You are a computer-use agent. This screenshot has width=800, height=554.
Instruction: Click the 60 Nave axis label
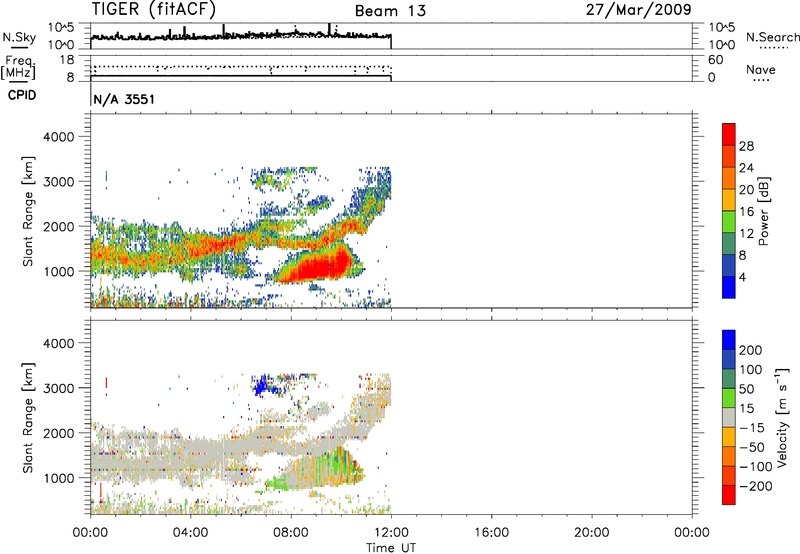(x=715, y=60)
